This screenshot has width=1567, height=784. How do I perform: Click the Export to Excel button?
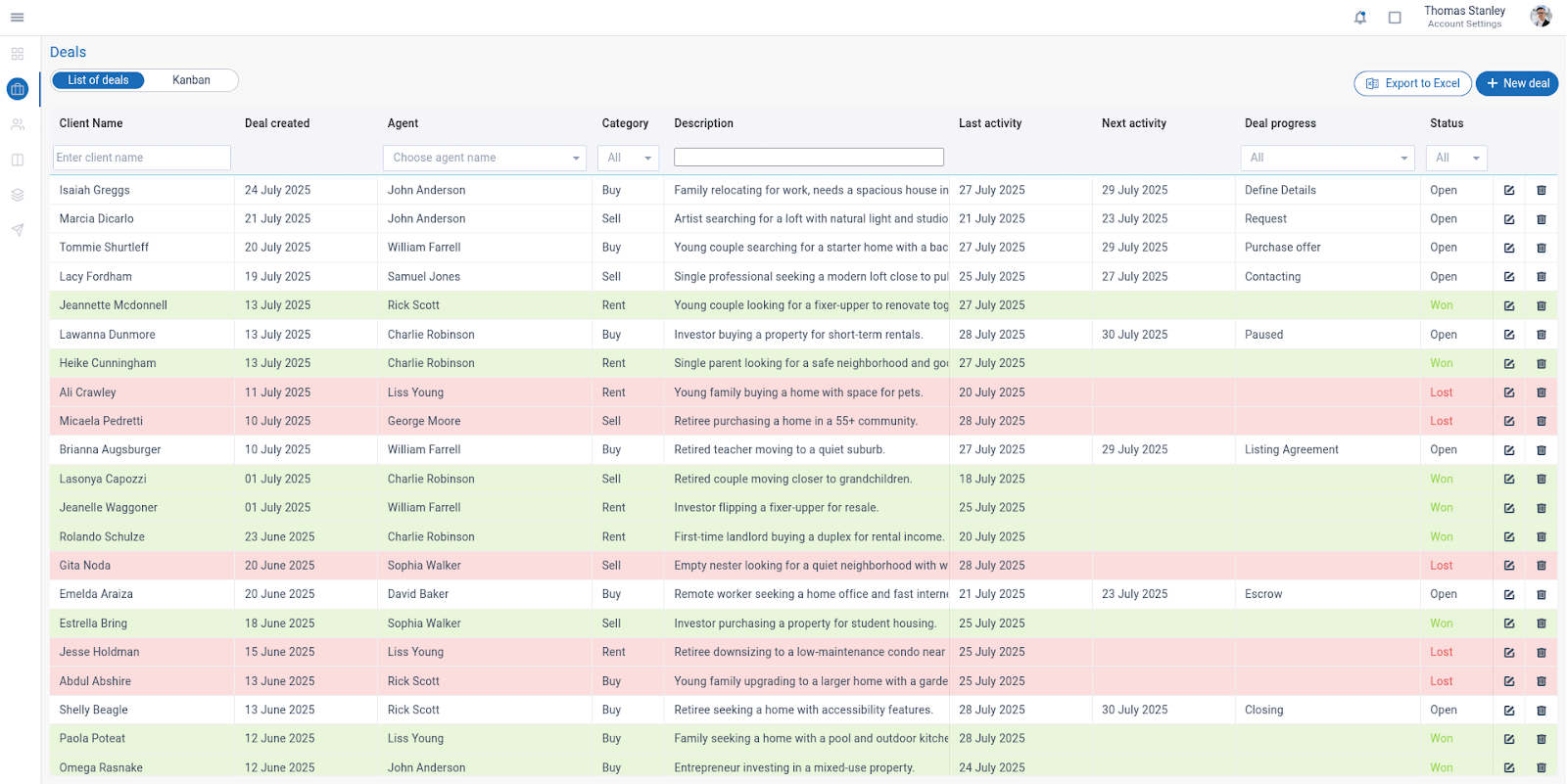tap(1412, 84)
